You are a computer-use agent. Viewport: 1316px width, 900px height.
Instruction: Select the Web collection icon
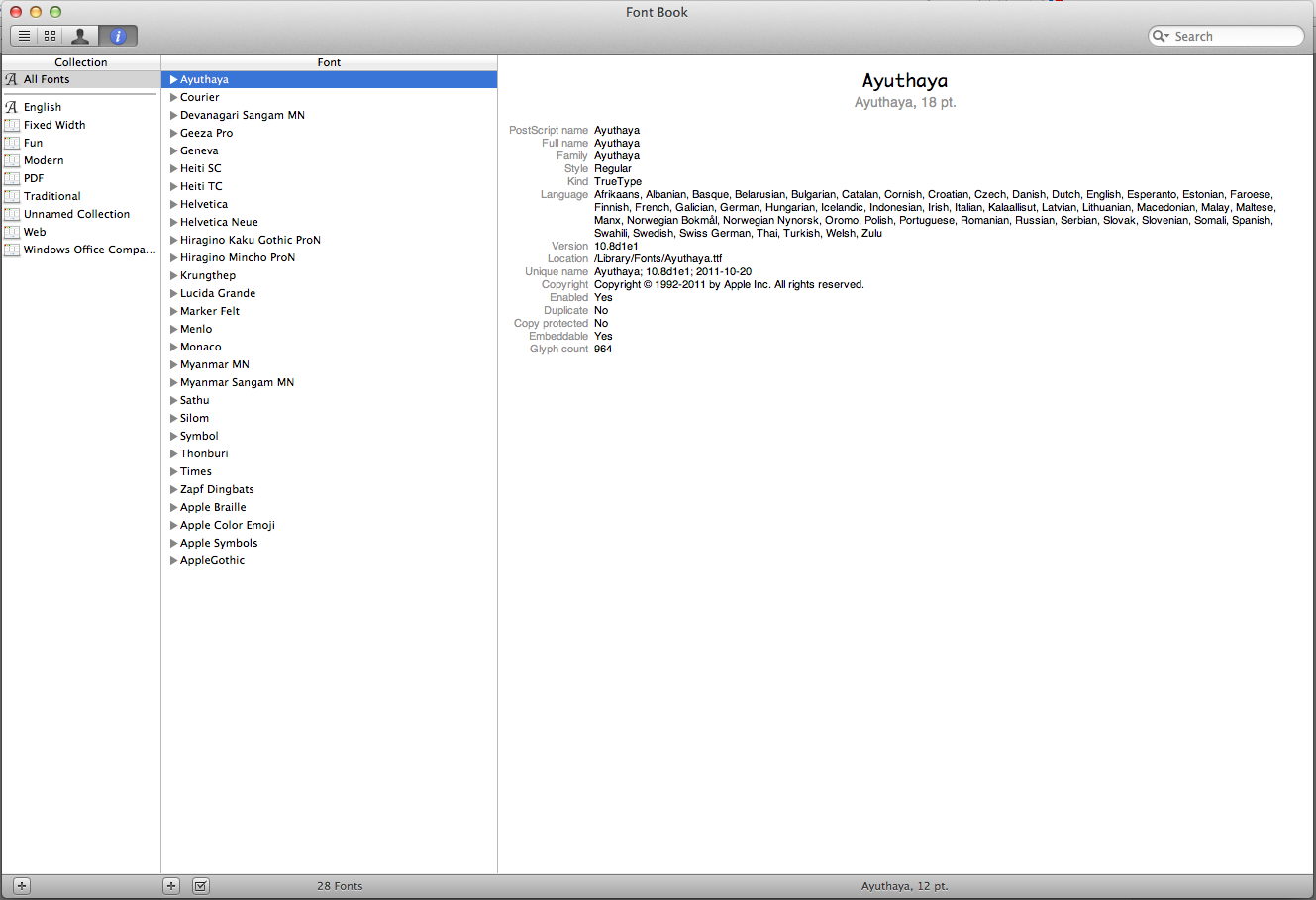12,232
